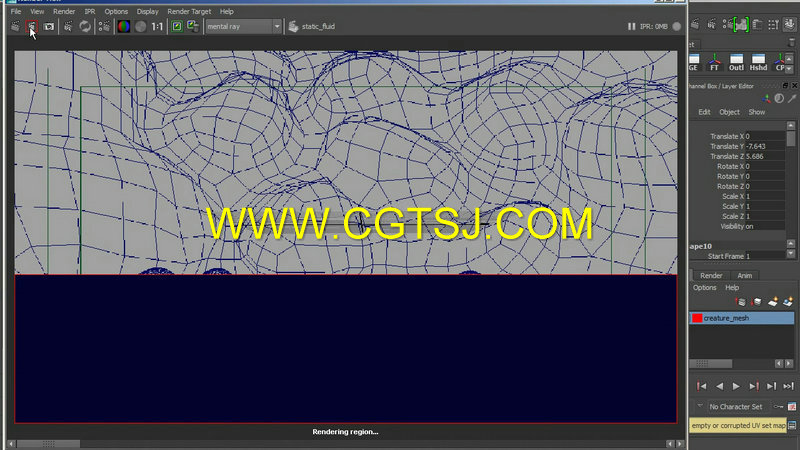Open the Channel Box Edit menu
The width and height of the screenshot is (800, 450).
[x=704, y=112]
